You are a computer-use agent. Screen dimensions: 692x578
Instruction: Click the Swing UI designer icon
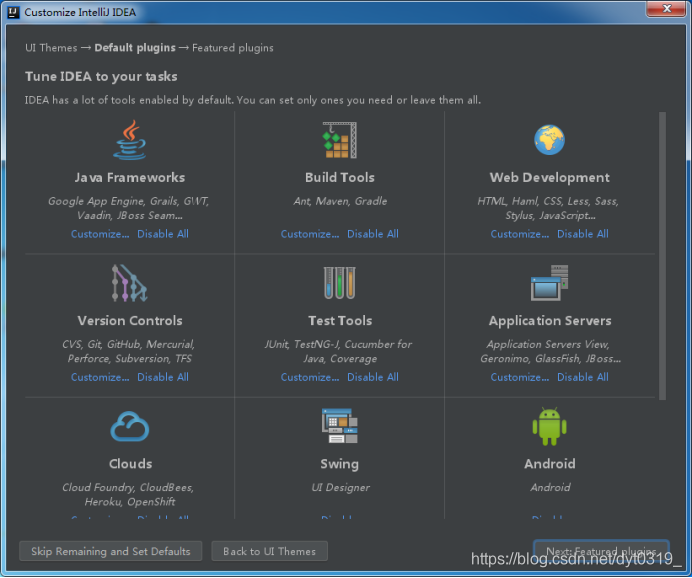pyautogui.click(x=339, y=426)
